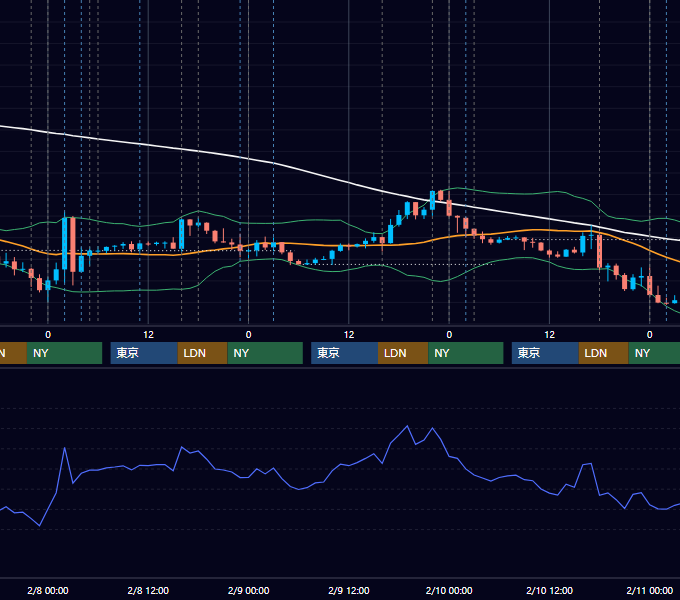Click the LDN session block on 2/9
This screenshot has width=680, height=600.
click(403, 353)
